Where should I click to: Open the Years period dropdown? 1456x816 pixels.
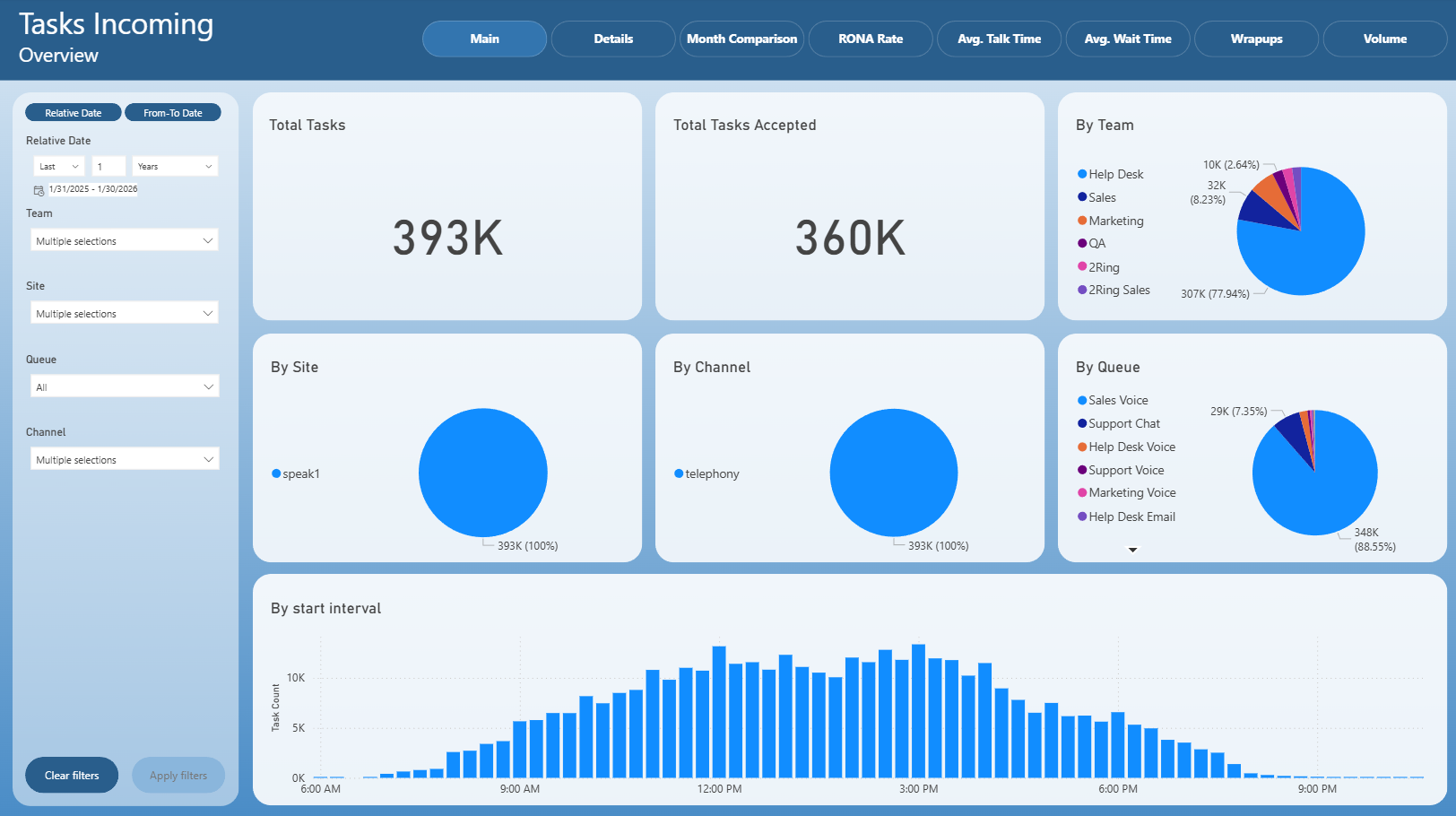tap(175, 167)
